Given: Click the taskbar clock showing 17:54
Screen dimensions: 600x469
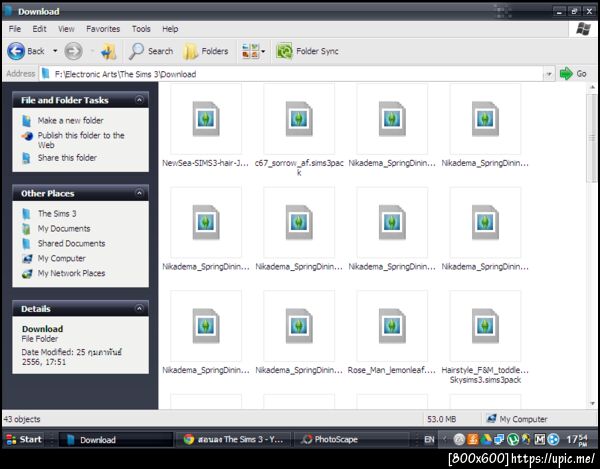Looking at the screenshot, I should tap(577, 440).
